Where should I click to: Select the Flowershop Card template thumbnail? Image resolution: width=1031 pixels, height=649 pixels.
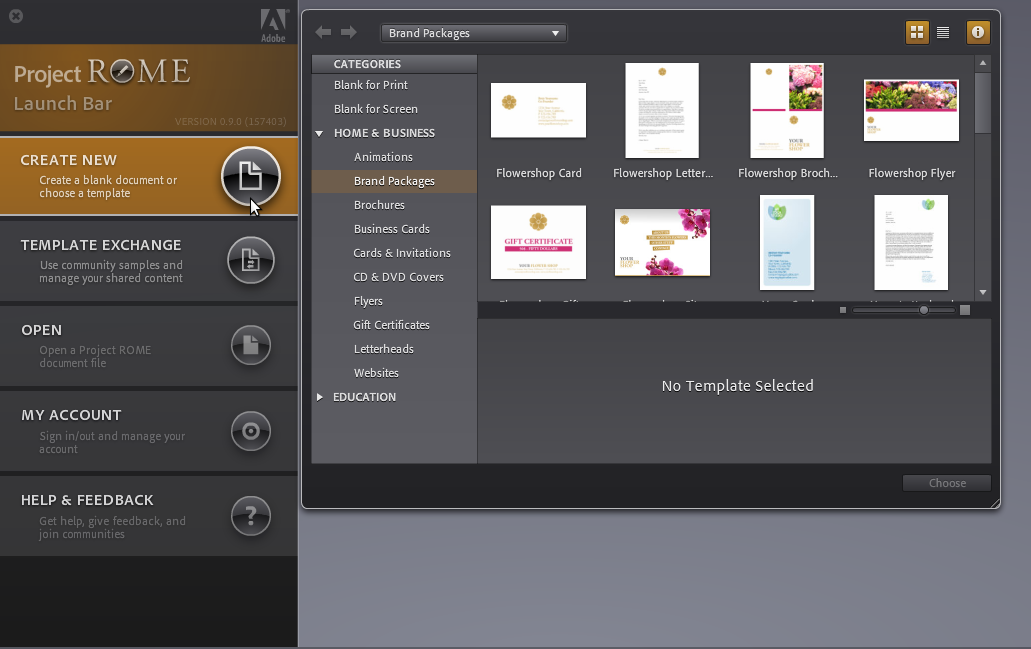point(539,110)
